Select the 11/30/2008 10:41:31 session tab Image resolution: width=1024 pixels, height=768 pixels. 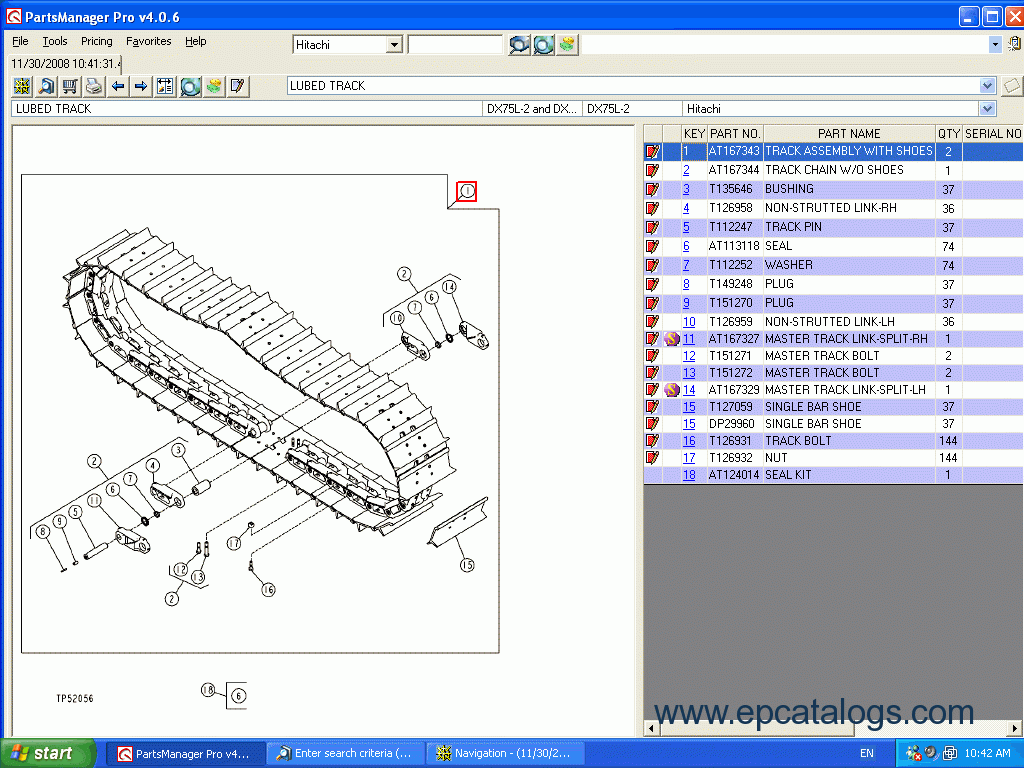coord(65,64)
